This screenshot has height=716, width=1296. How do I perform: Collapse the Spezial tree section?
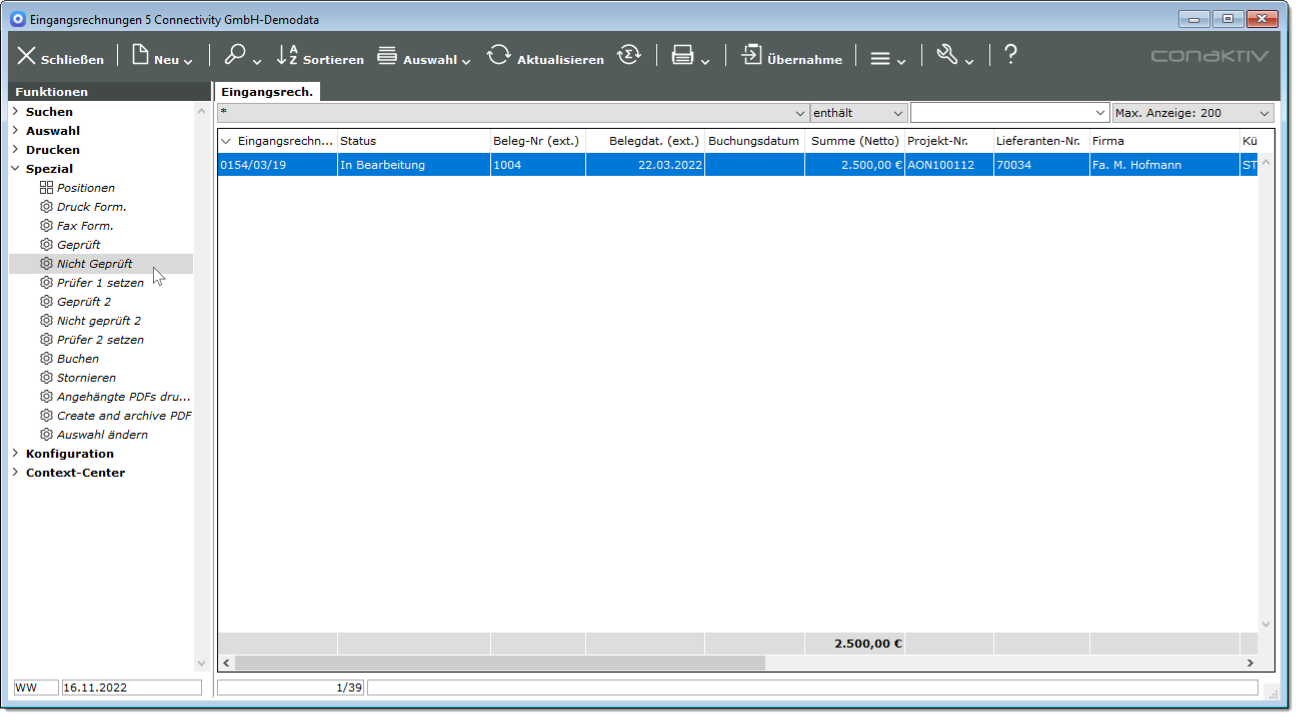click(x=15, y=169)
